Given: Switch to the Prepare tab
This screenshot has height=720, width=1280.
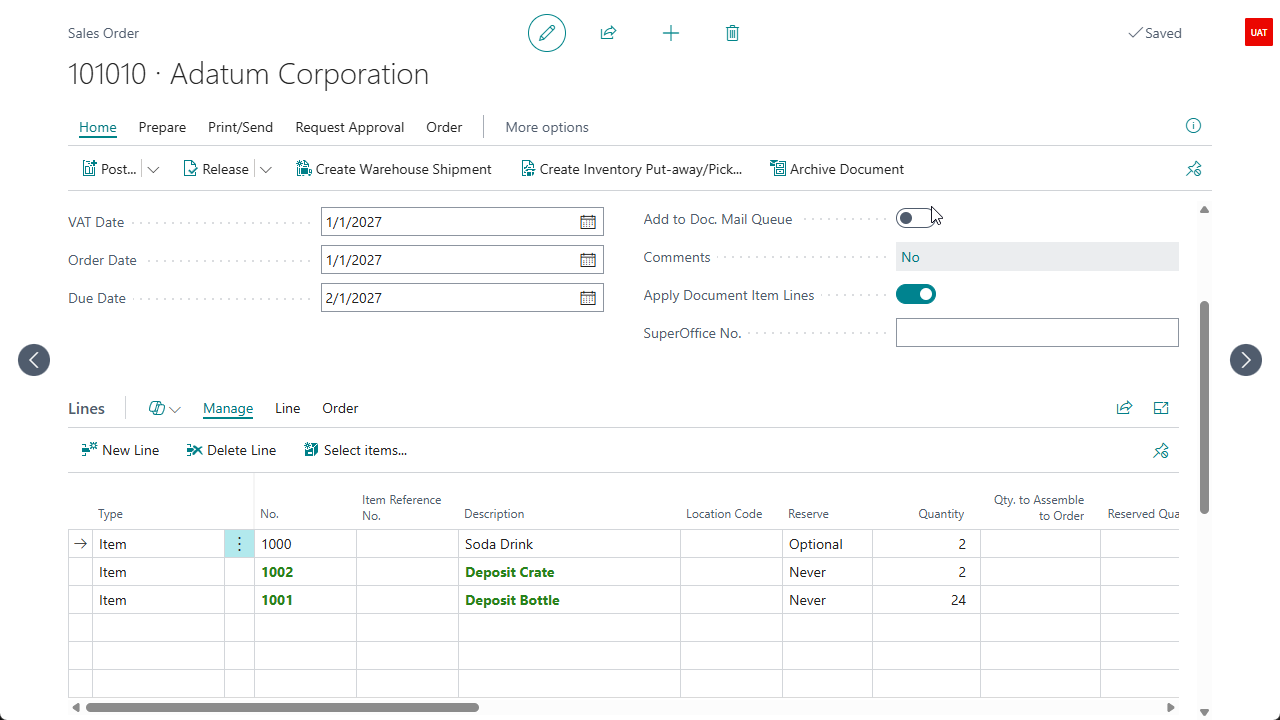Looking at the screenshot, I should point(162,127).
